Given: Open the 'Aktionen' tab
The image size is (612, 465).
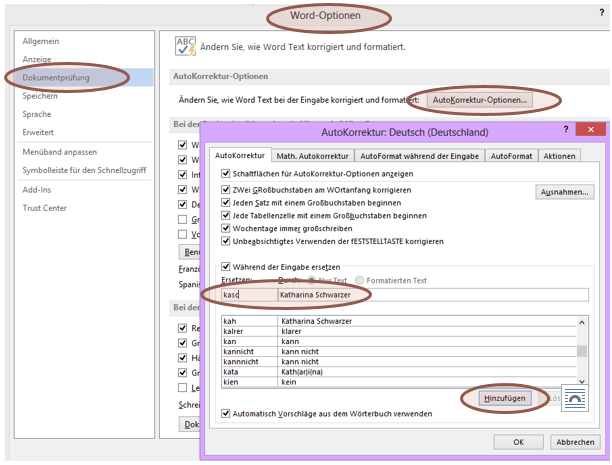Looking at the screenshot, I should 559,156.
